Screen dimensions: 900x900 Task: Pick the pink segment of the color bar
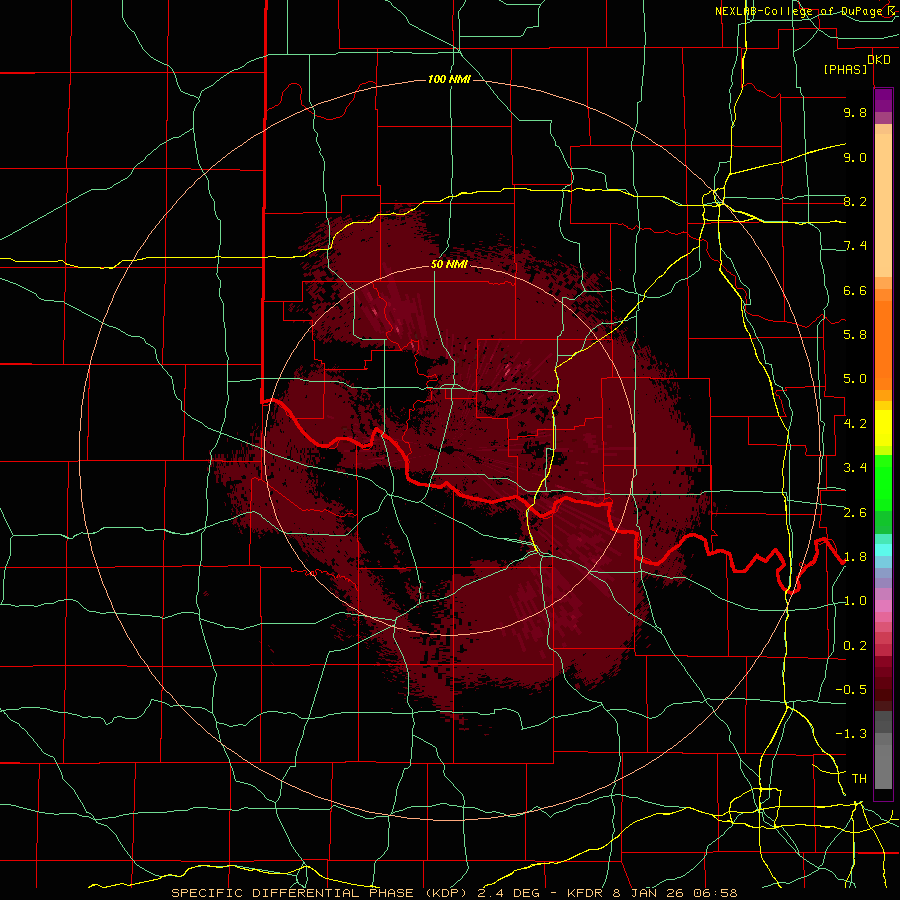click(x=883, y=606)
